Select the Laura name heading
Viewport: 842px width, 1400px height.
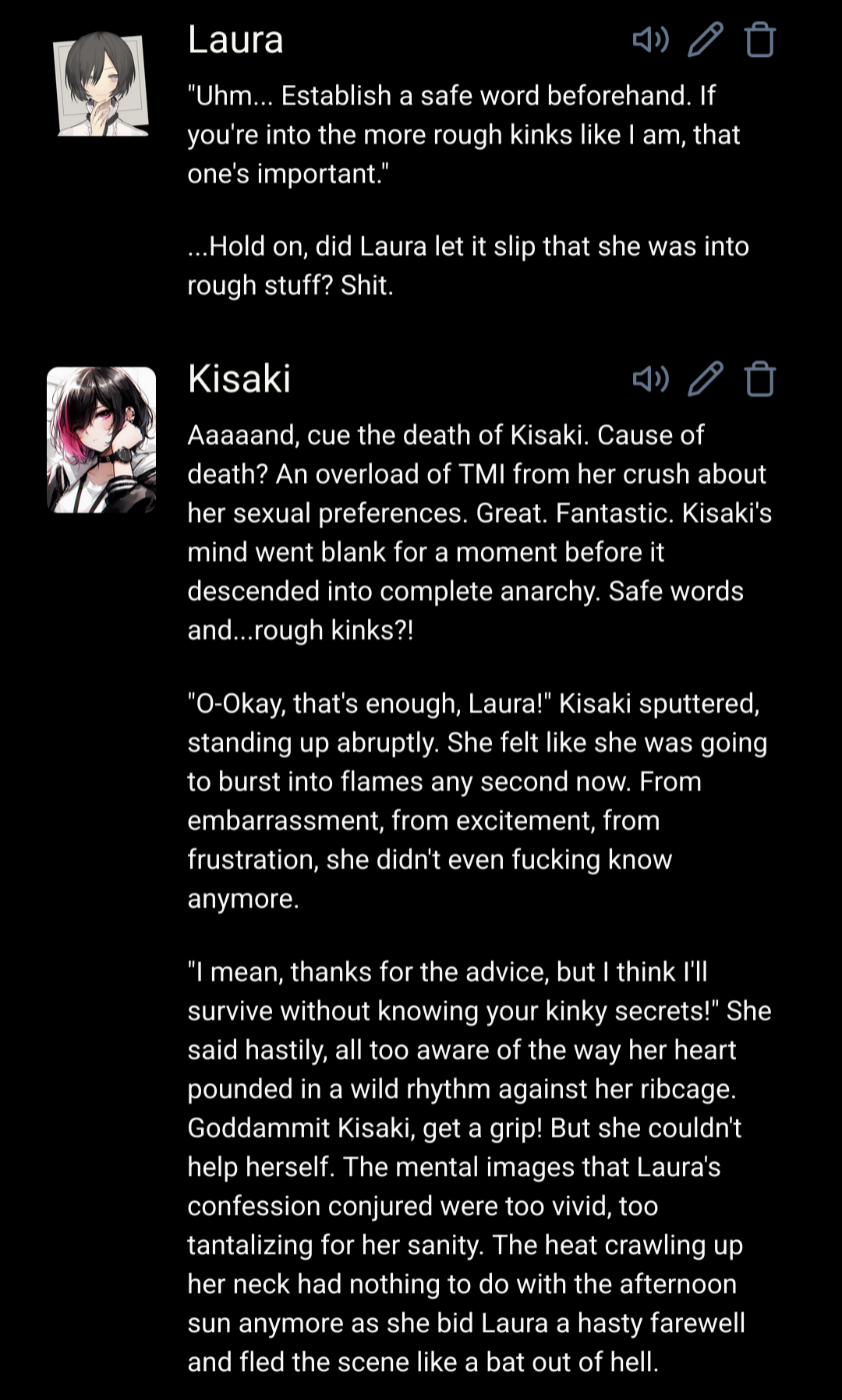click(235, 40)
